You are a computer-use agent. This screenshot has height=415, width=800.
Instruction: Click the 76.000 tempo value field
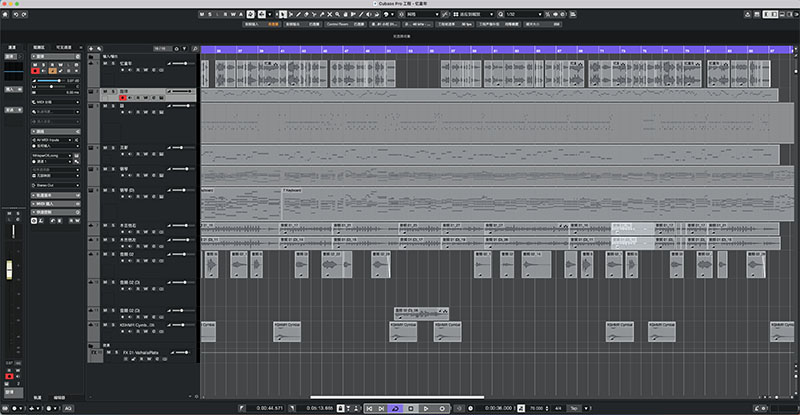536,408
